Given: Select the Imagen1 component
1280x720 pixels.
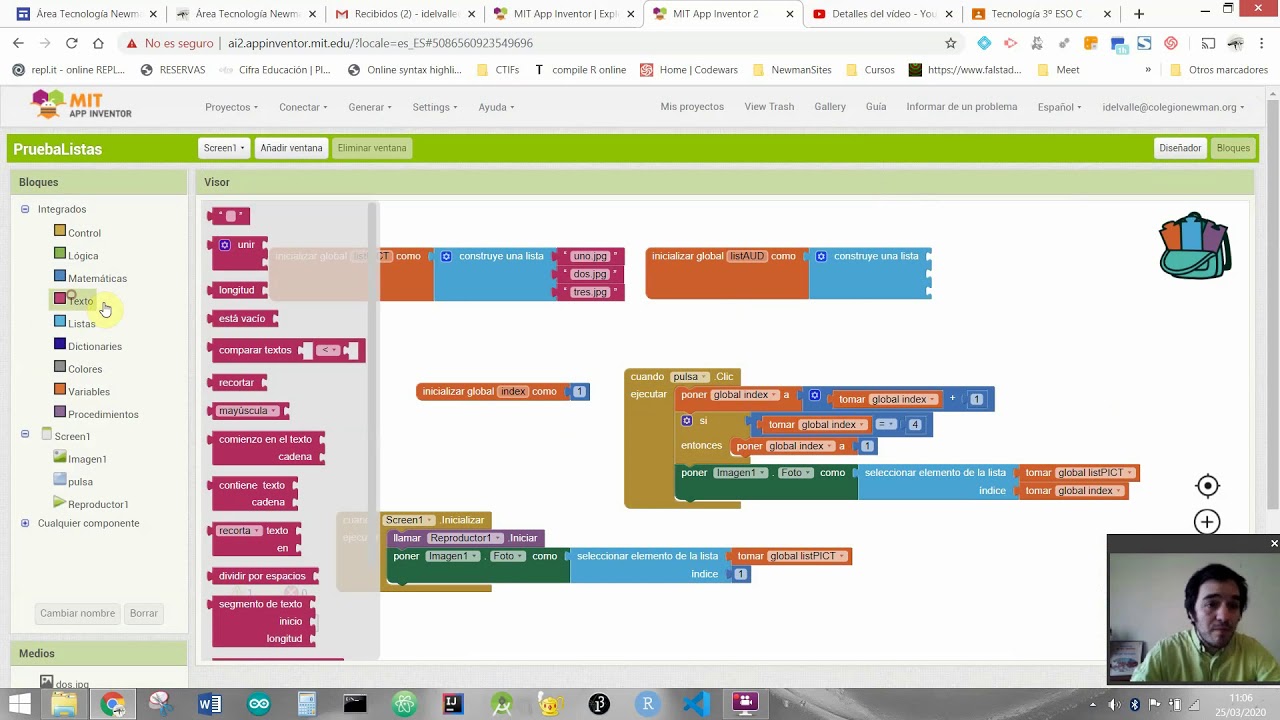Looking at the screenshot, I should tap(87, 459).
